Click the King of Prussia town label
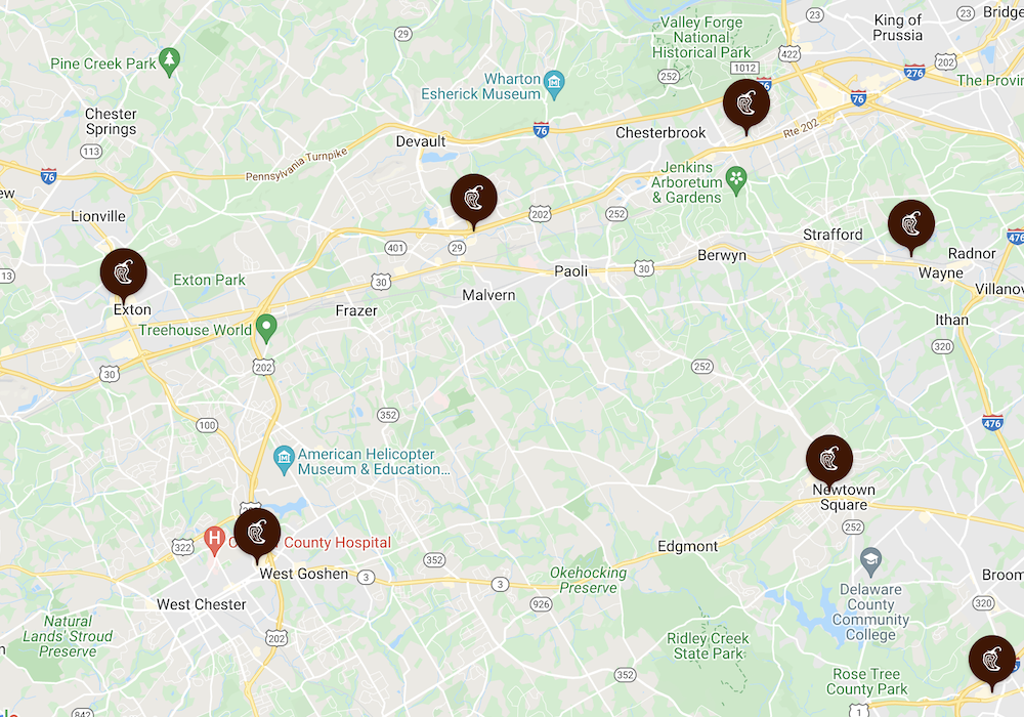 pyautogui.click(x=897, y=27)
